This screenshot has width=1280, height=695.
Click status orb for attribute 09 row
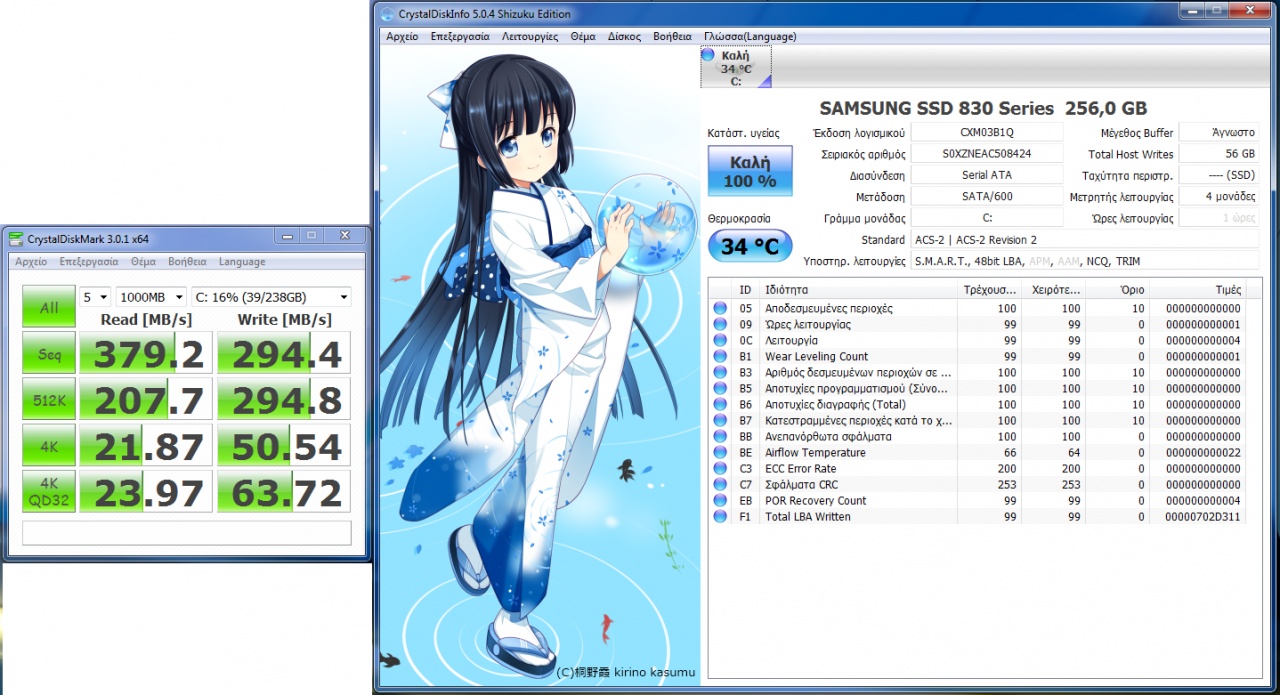[720, 324]
